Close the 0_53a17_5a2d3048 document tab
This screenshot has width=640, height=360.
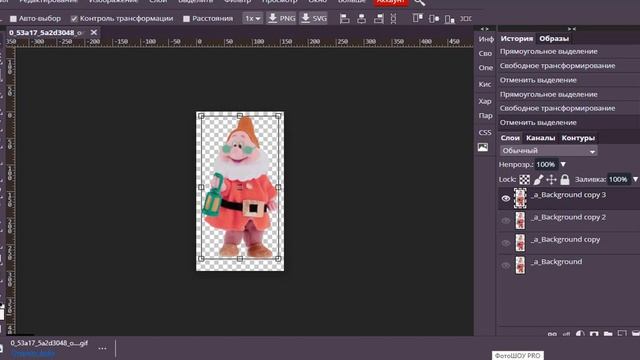click(x=94, y=32)
